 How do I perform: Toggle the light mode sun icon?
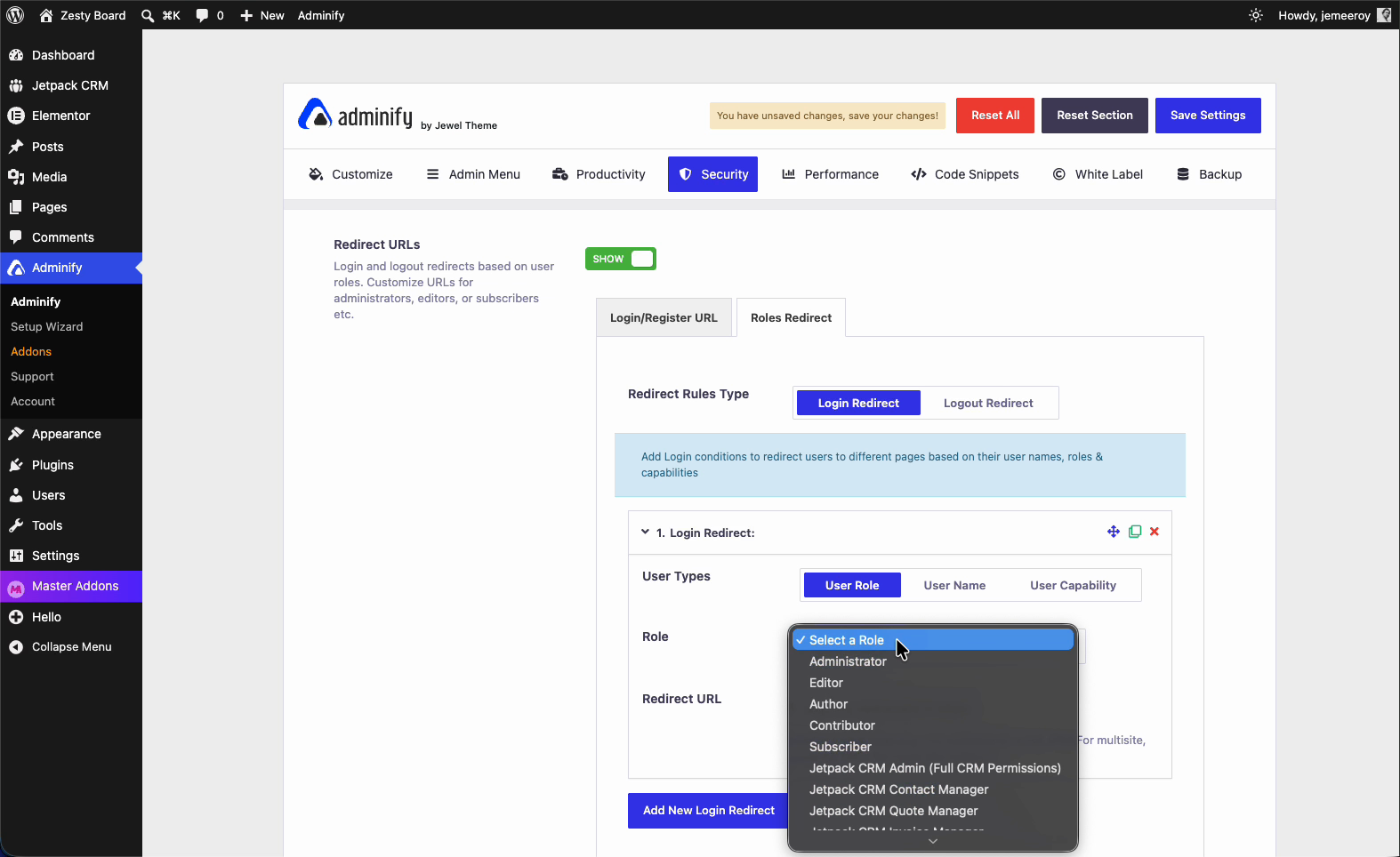click(1256, 15)
